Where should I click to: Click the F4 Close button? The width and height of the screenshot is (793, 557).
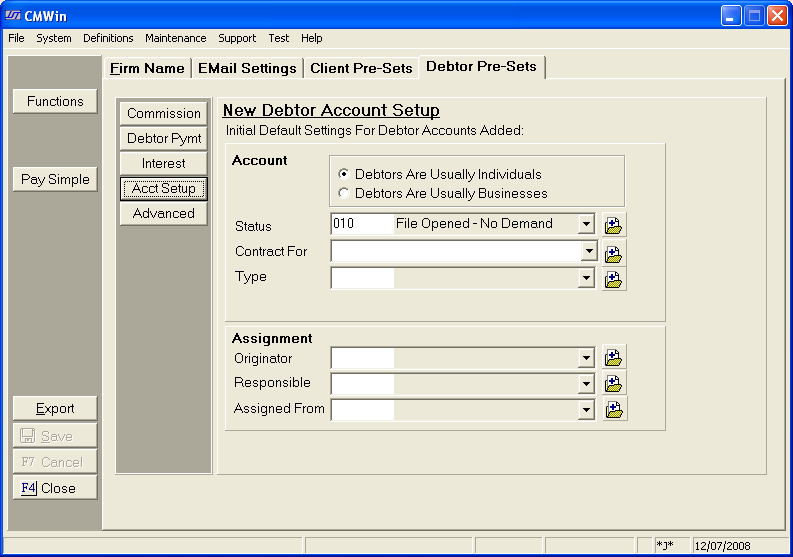56,489
